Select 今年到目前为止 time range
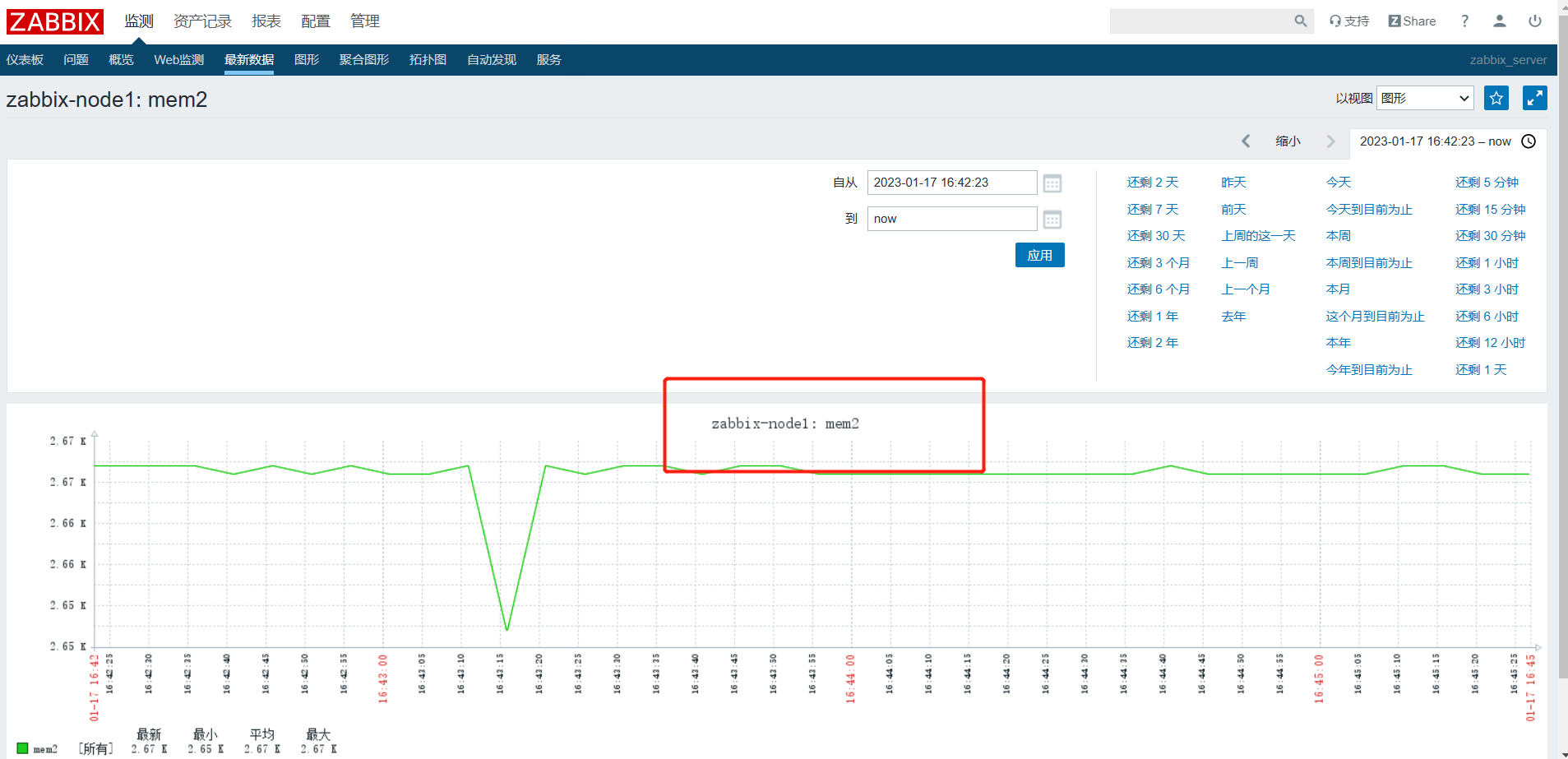This screenshot has width=1568, height=759. click(1369, 370)
